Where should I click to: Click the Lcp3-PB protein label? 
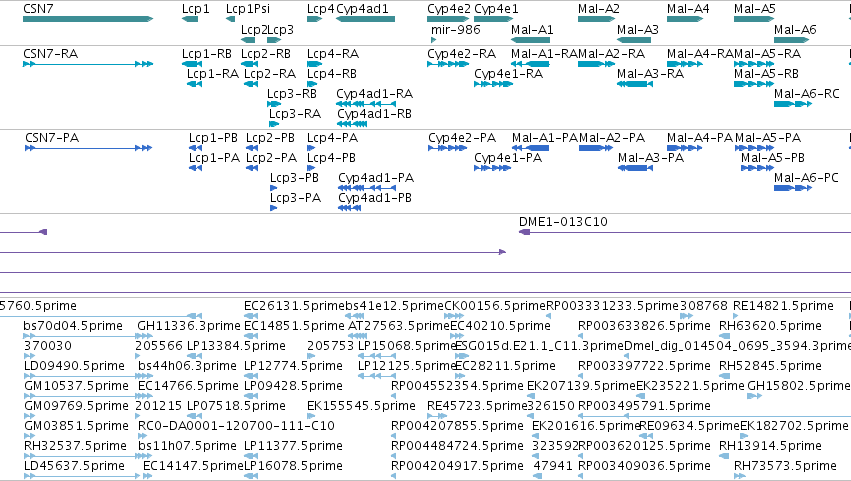[x=294, y=178]
